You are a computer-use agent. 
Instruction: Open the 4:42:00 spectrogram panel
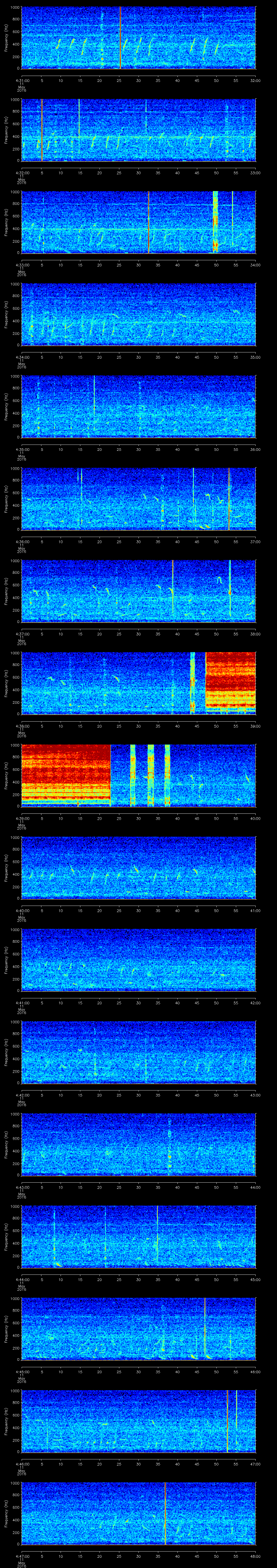(x=138, y=1051)
